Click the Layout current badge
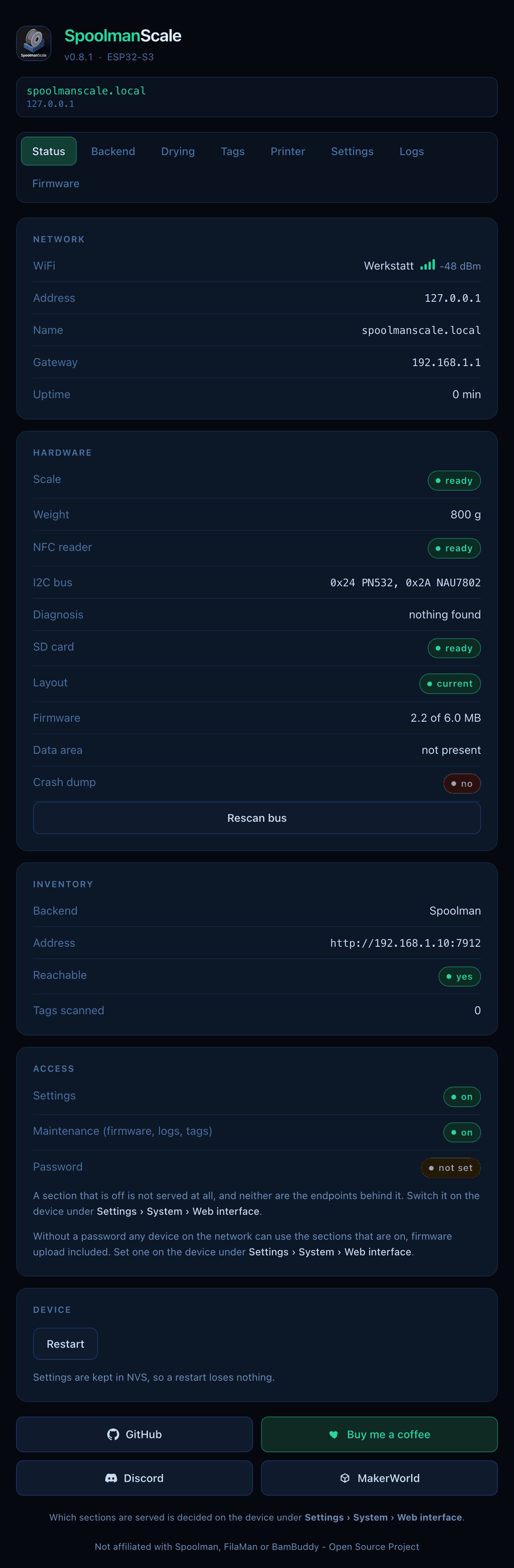 pyautogui.click(x=450, y=683)
